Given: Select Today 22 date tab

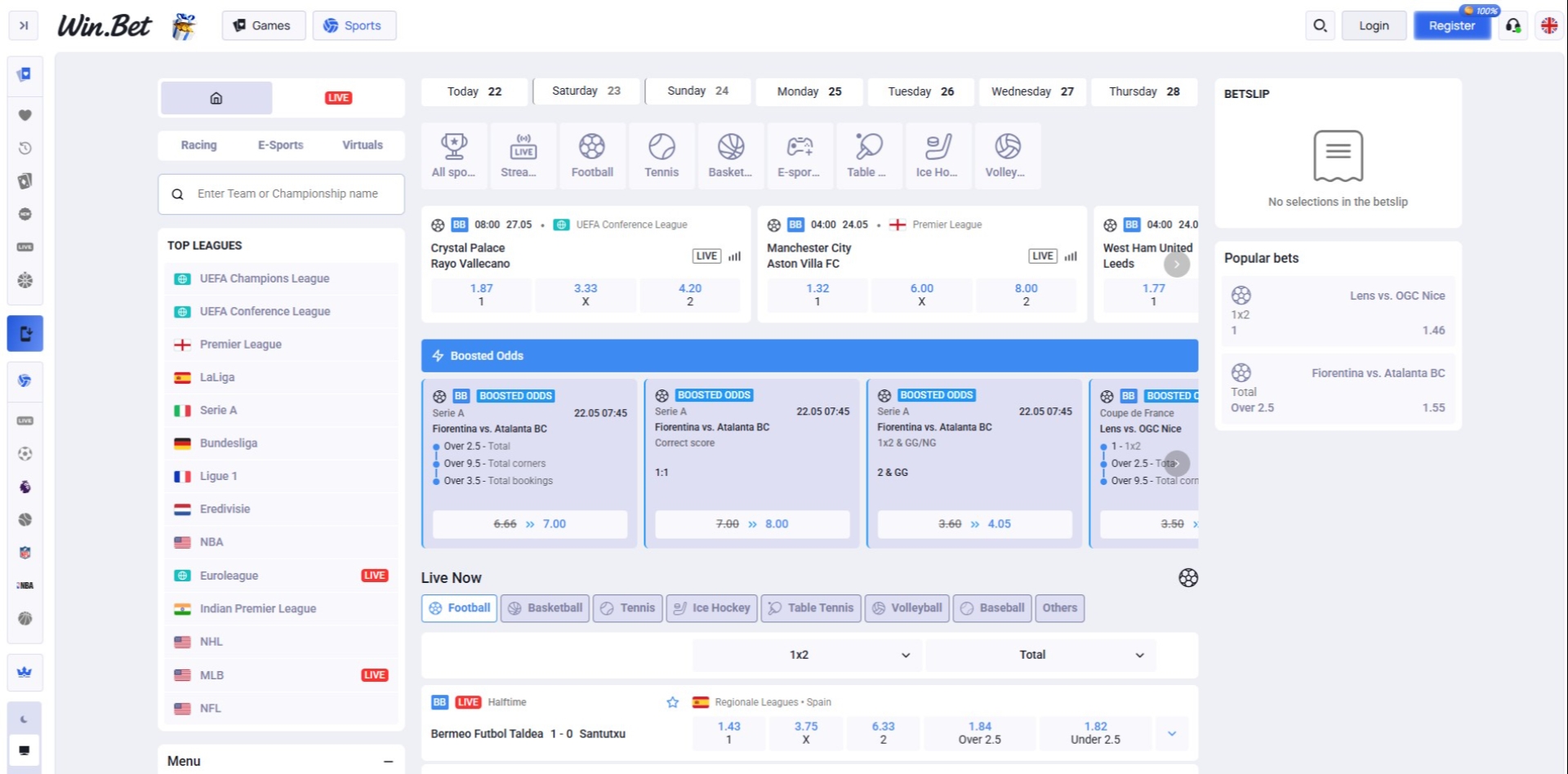Looking at the screenshot, I should pos(474,91).
